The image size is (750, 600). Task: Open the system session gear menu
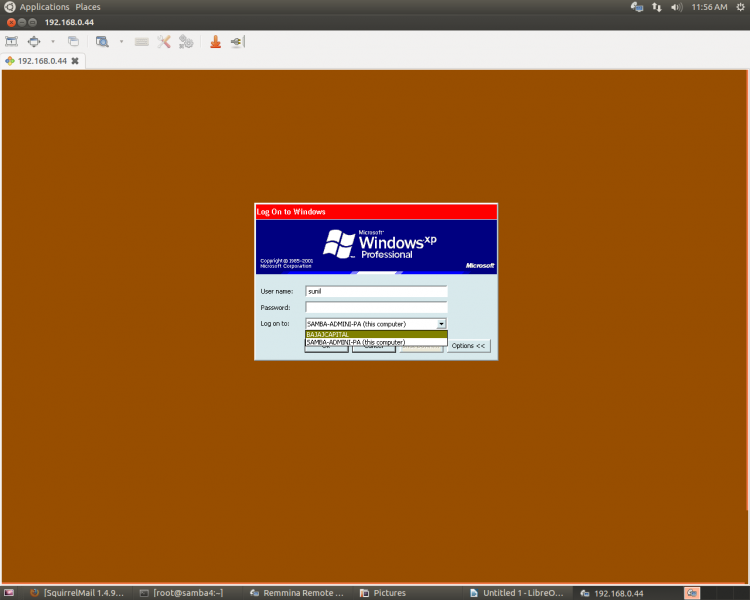click(740, 7)
